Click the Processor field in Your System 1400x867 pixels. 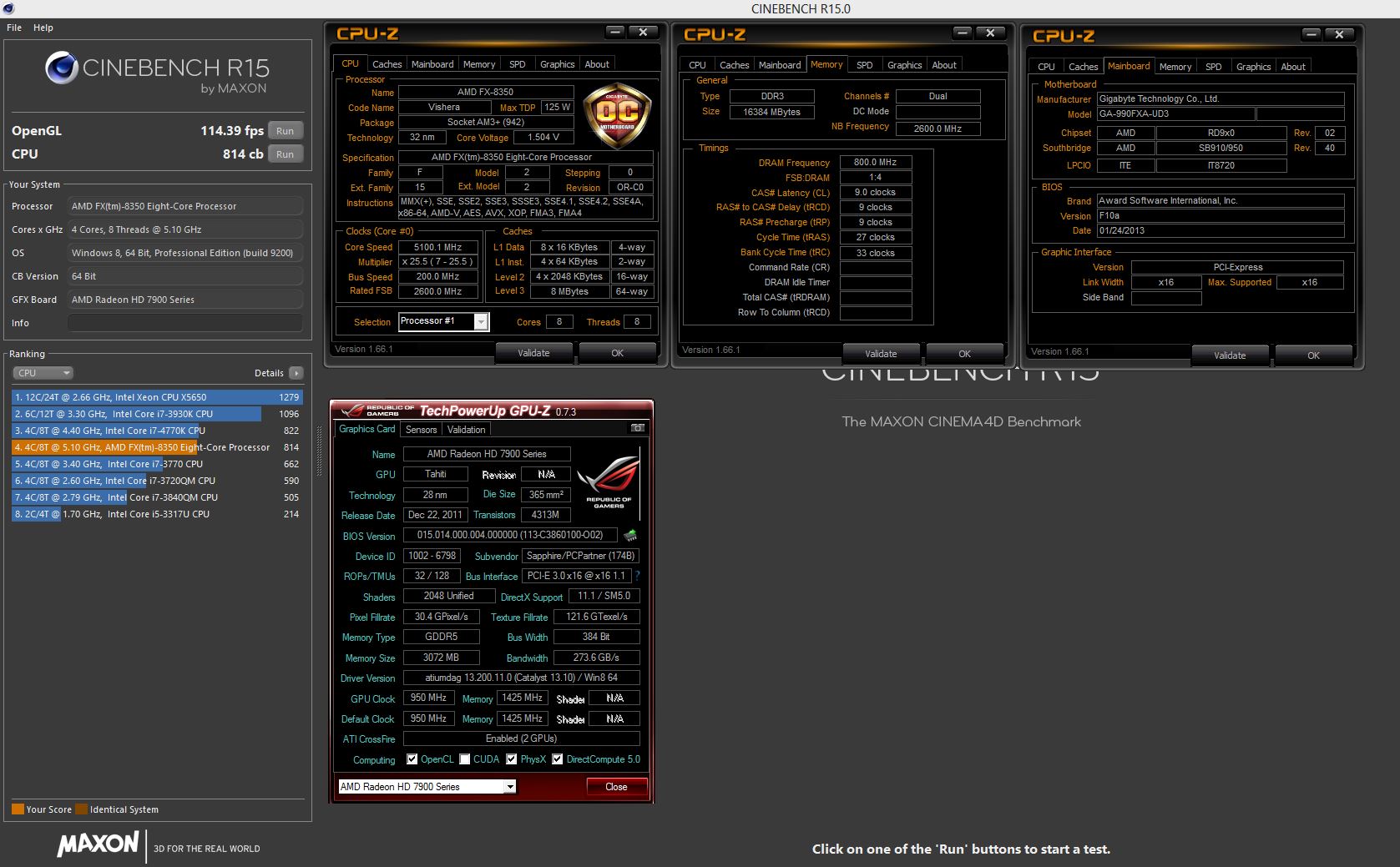[185, 206]
